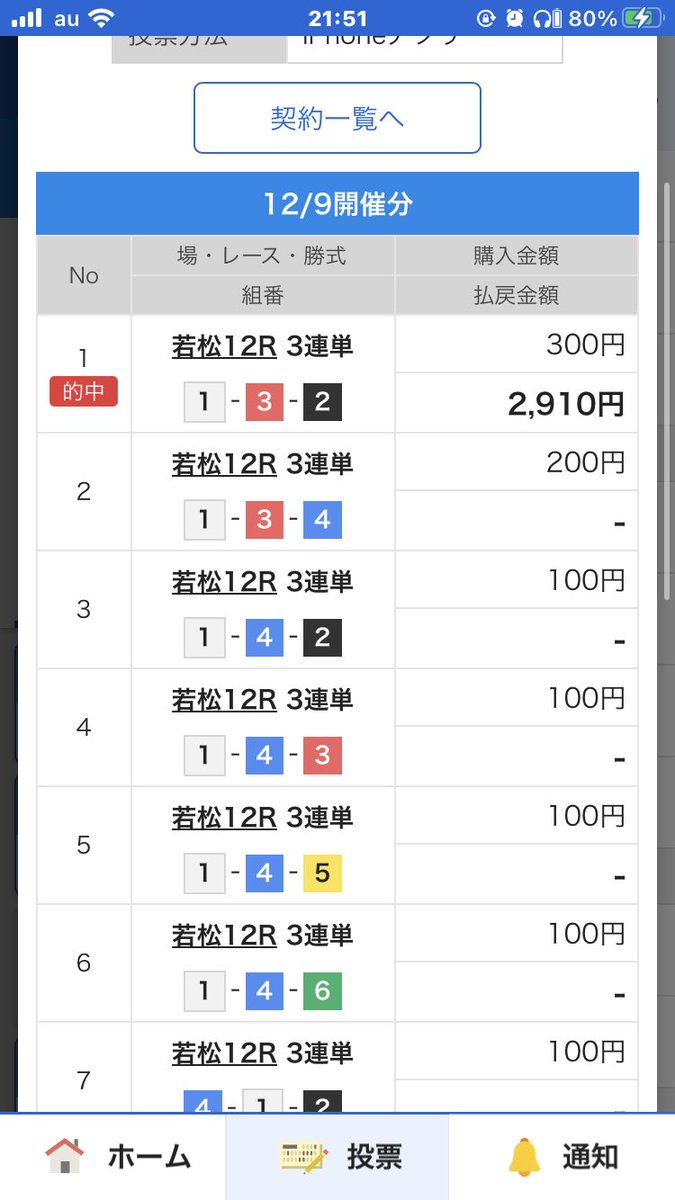Tap the bell icon for 通知

(523, 1157)
